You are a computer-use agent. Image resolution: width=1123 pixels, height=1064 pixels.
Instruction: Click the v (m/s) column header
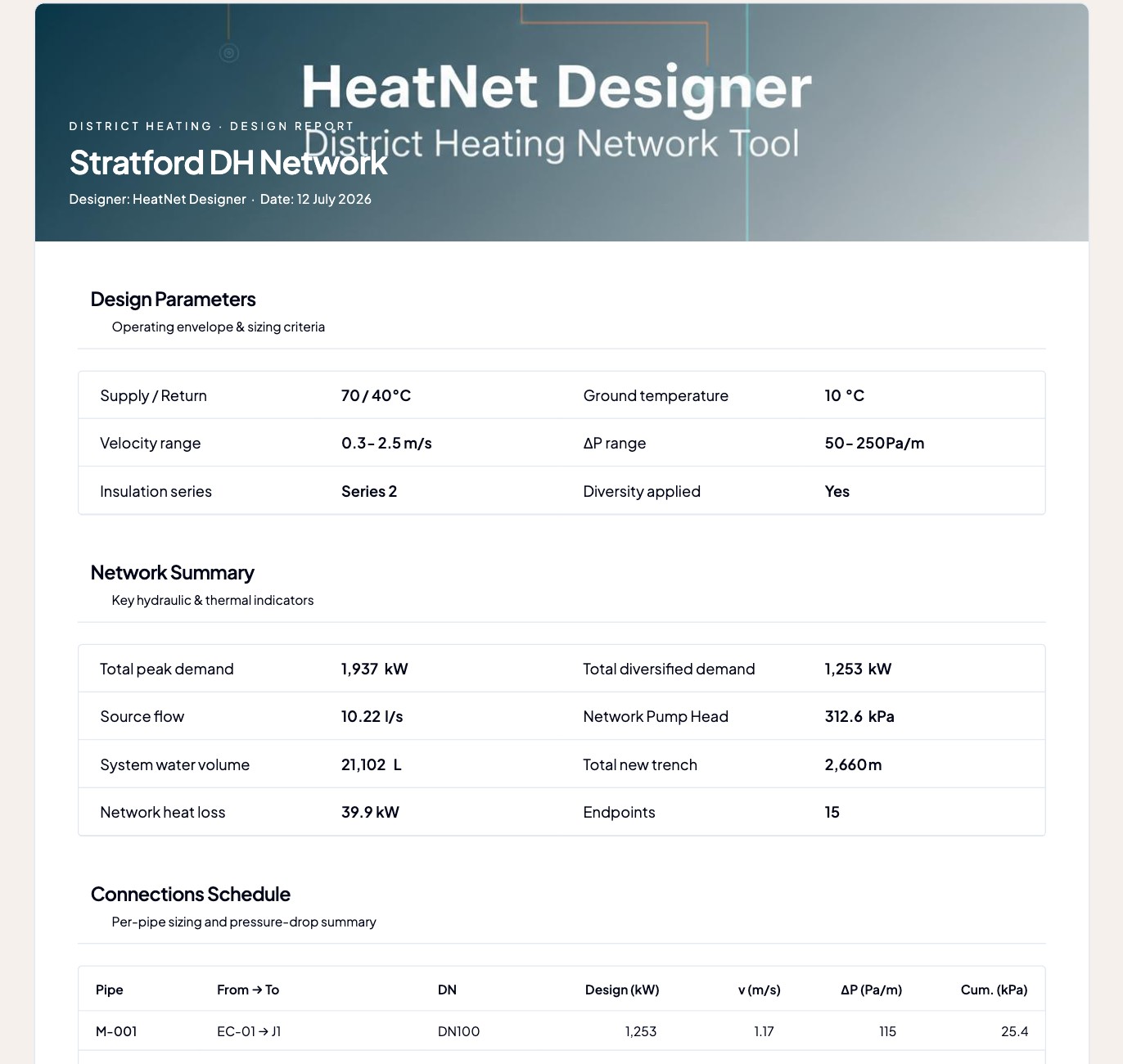760,990
